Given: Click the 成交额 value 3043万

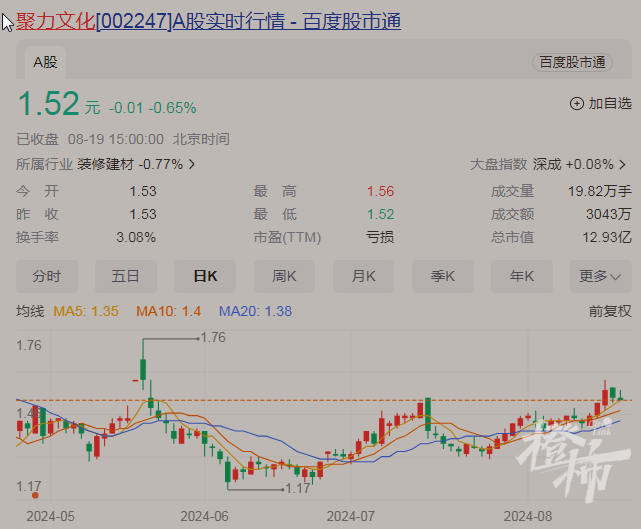Looking at the screenshot, I should (x=609, y=214).
